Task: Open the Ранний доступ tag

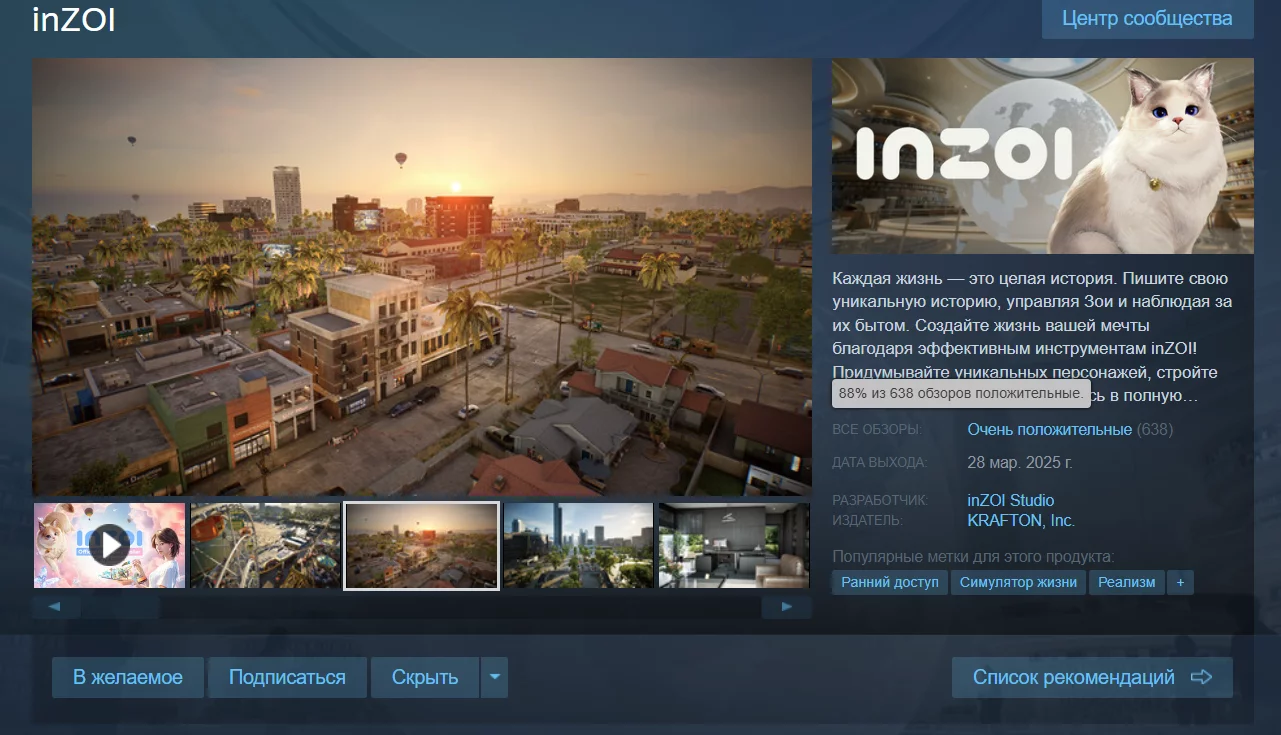Action: click(x=890, y=582)
